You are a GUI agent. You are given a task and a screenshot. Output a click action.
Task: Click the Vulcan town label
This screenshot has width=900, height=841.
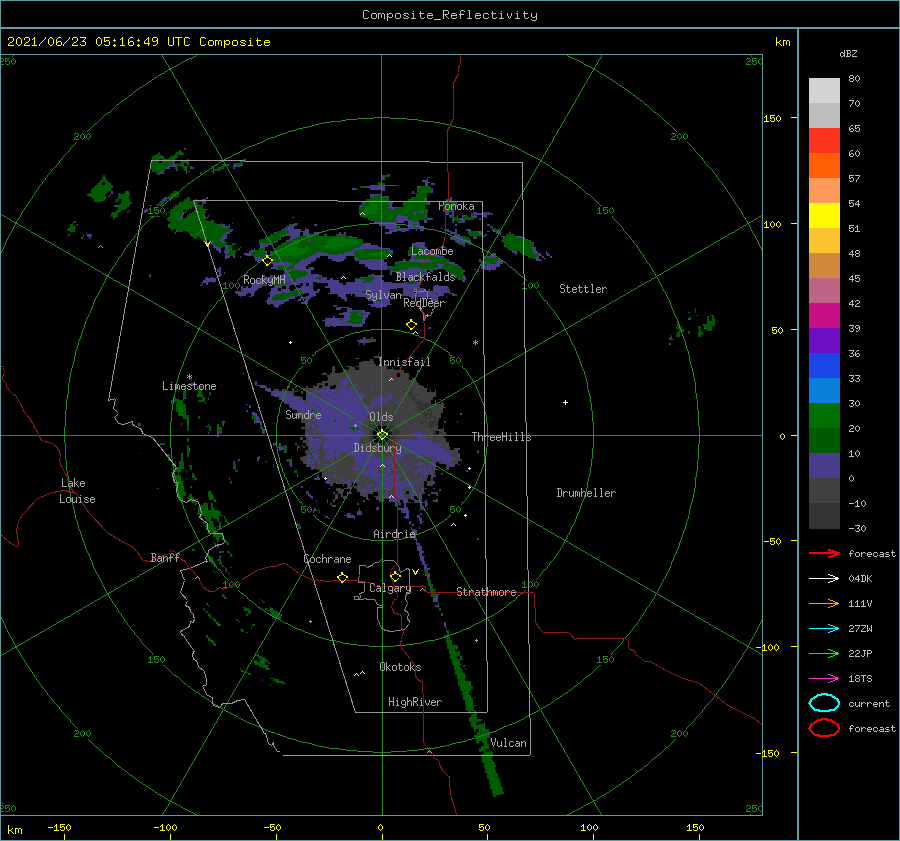point(508,743)
